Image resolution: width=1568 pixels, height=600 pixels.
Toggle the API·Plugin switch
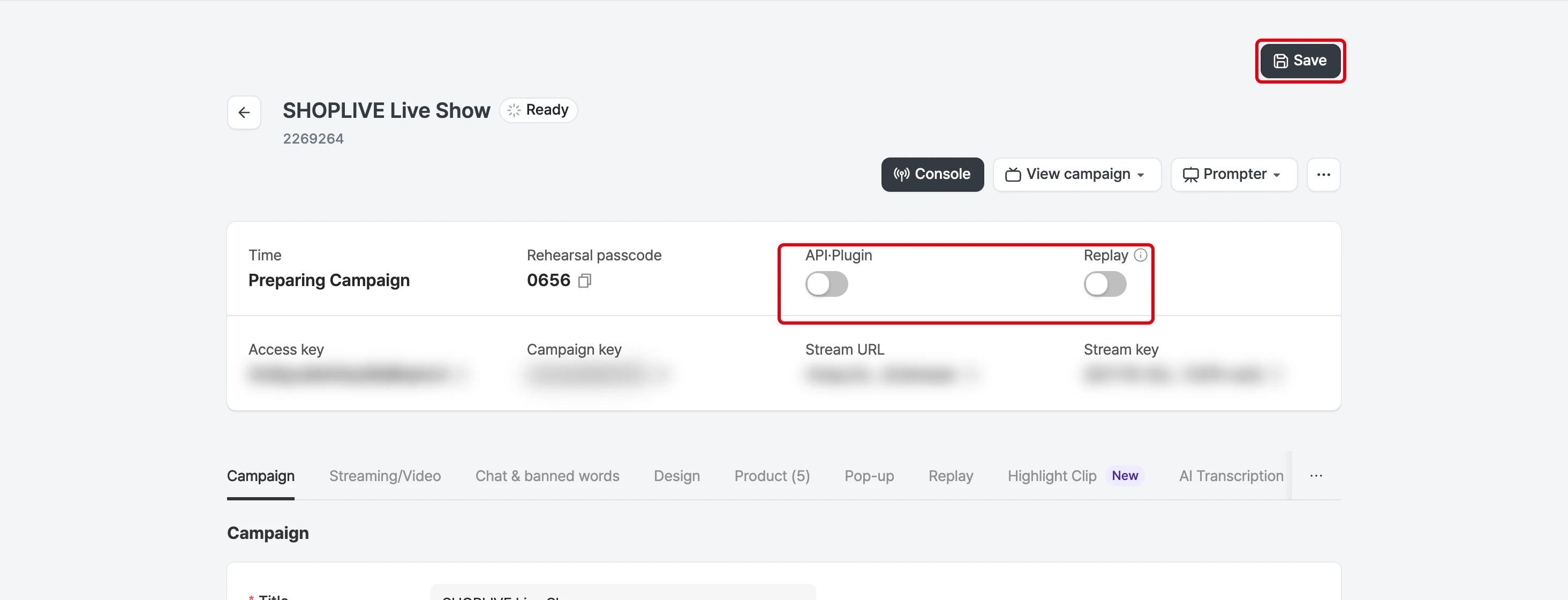[x=826, y=284]
